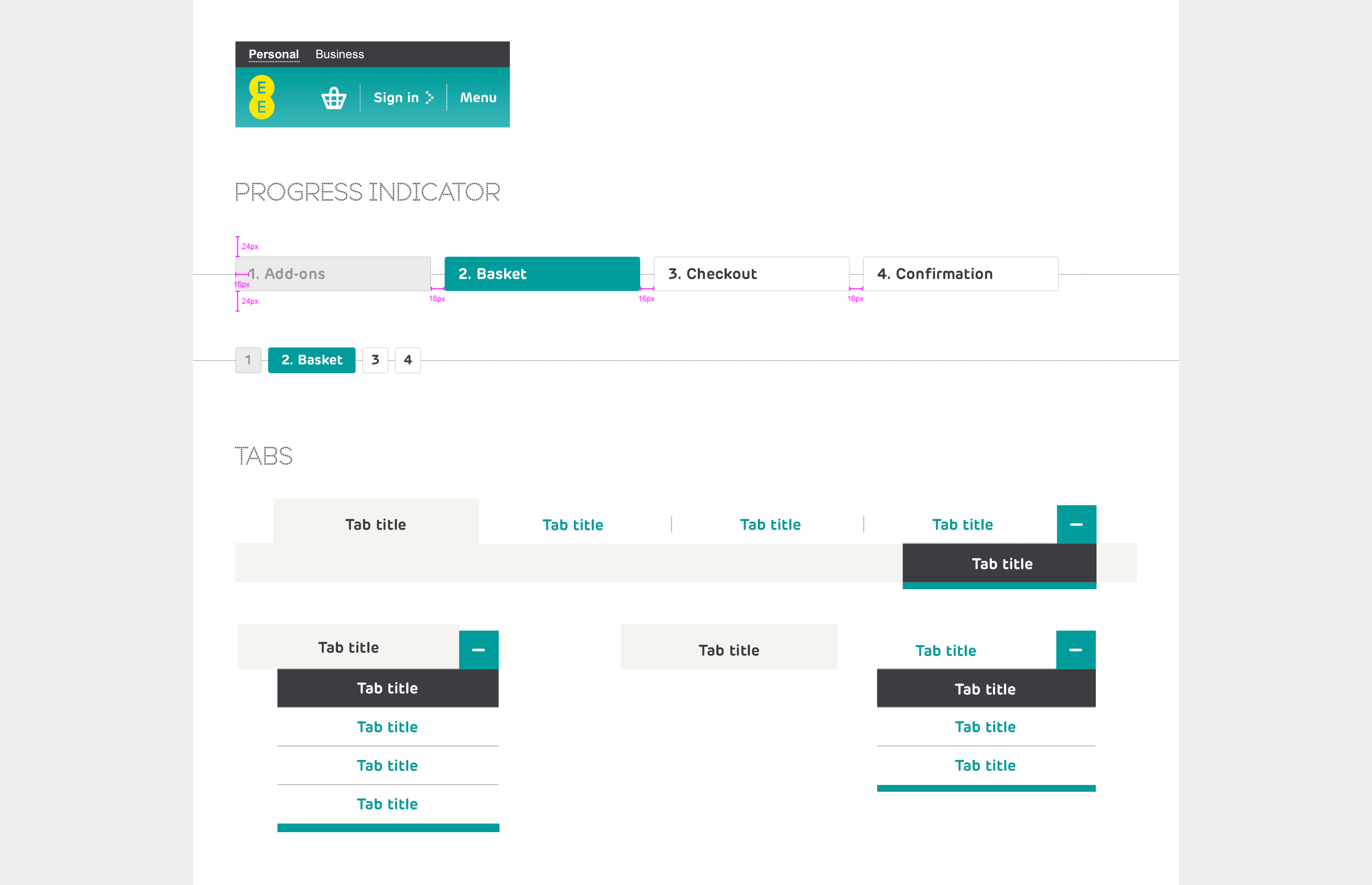
Task: Click compact step number 3
Action: pos(375,360)
